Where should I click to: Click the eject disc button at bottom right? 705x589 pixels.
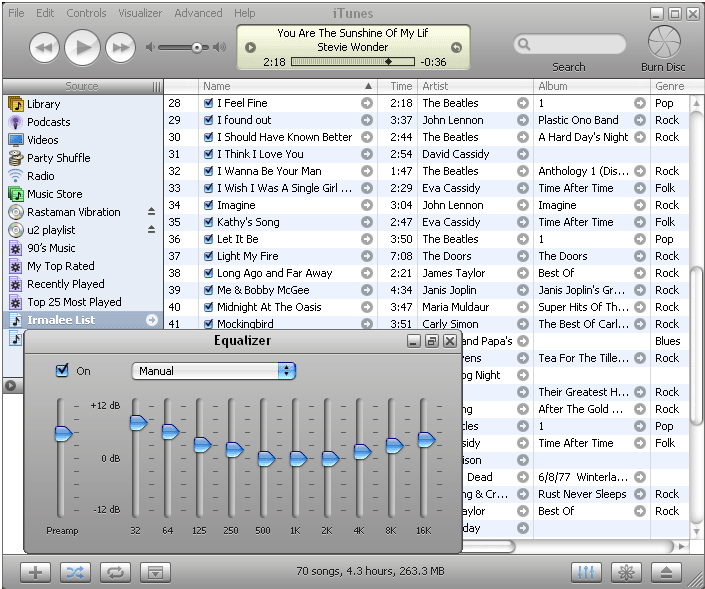point(666,572)
